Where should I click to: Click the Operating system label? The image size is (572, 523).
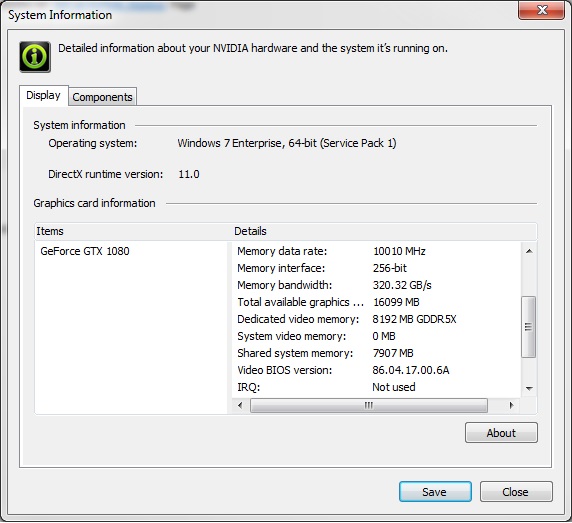93,143
